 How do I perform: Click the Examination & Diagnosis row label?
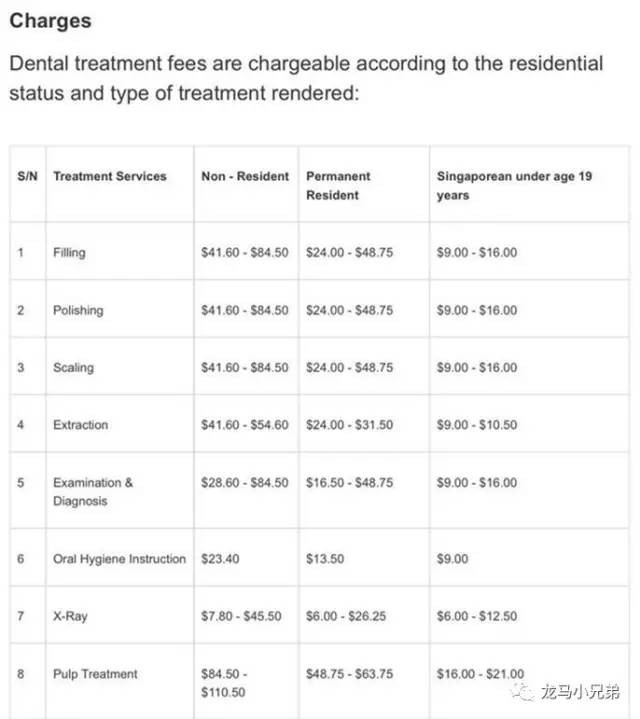coord(93,491)
